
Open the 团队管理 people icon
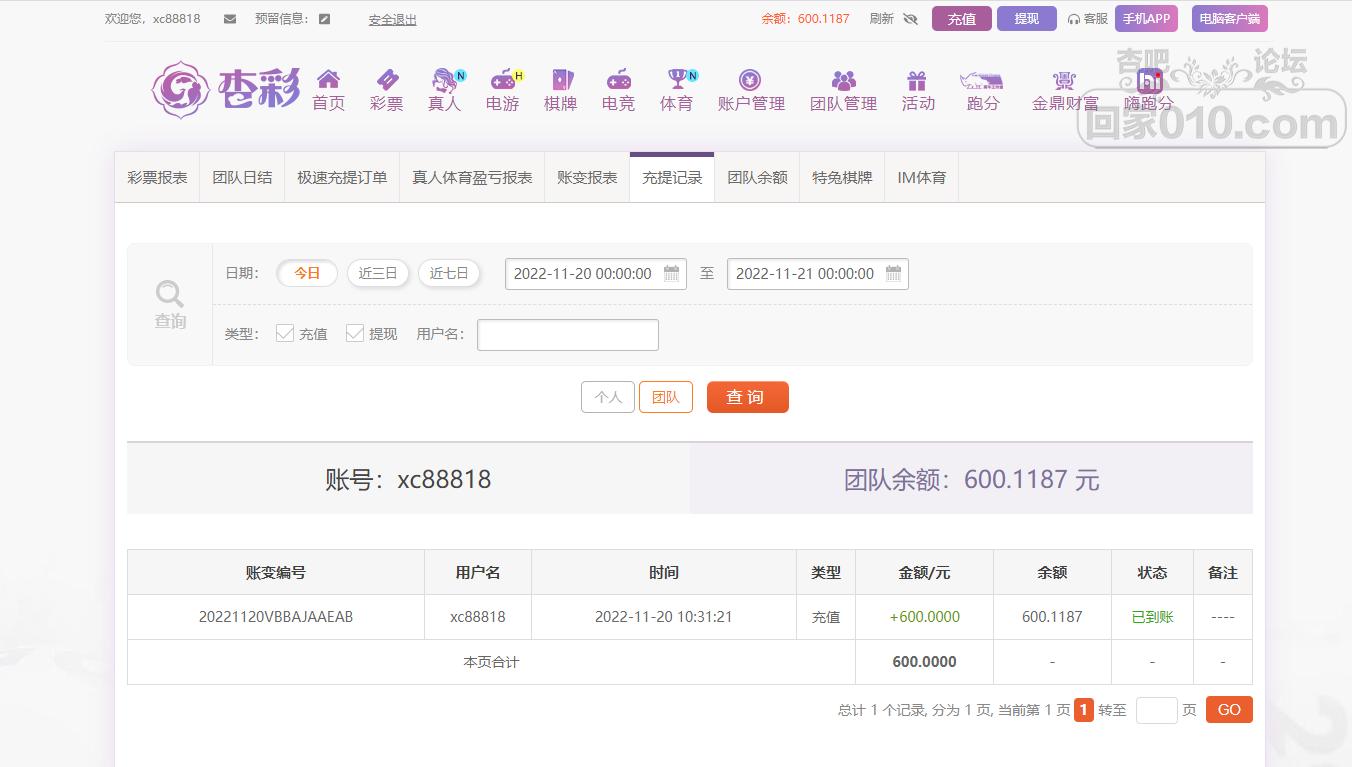click(843, 81)
